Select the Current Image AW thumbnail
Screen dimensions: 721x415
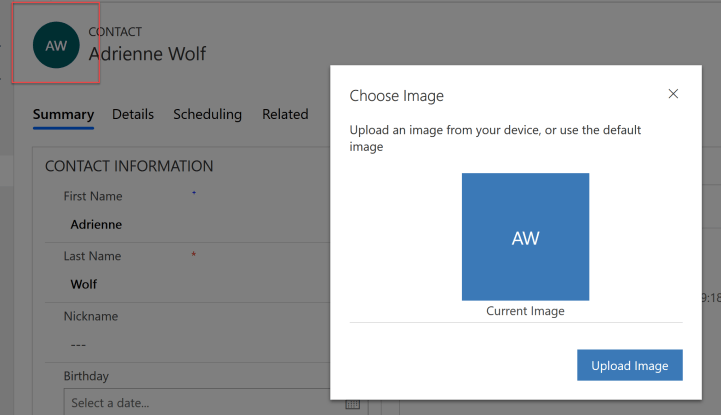525,237
